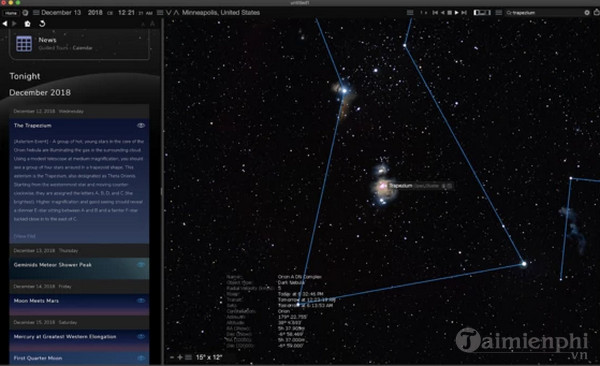The height and width of the screenshot is (366, 600).
Task: Open the location menu icon after AM
Action: pos(160,13)
